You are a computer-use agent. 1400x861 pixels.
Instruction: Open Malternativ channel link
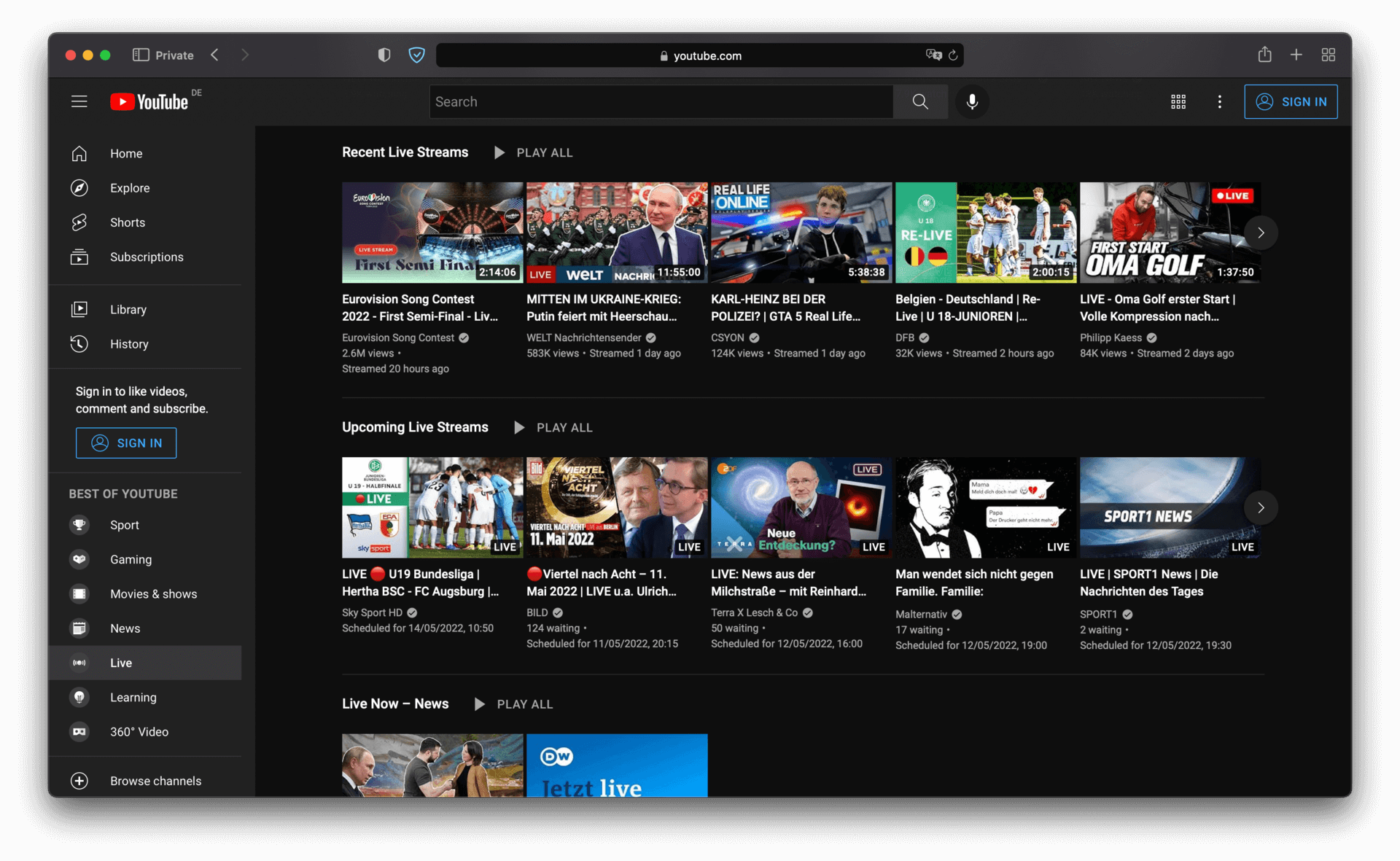921,614
